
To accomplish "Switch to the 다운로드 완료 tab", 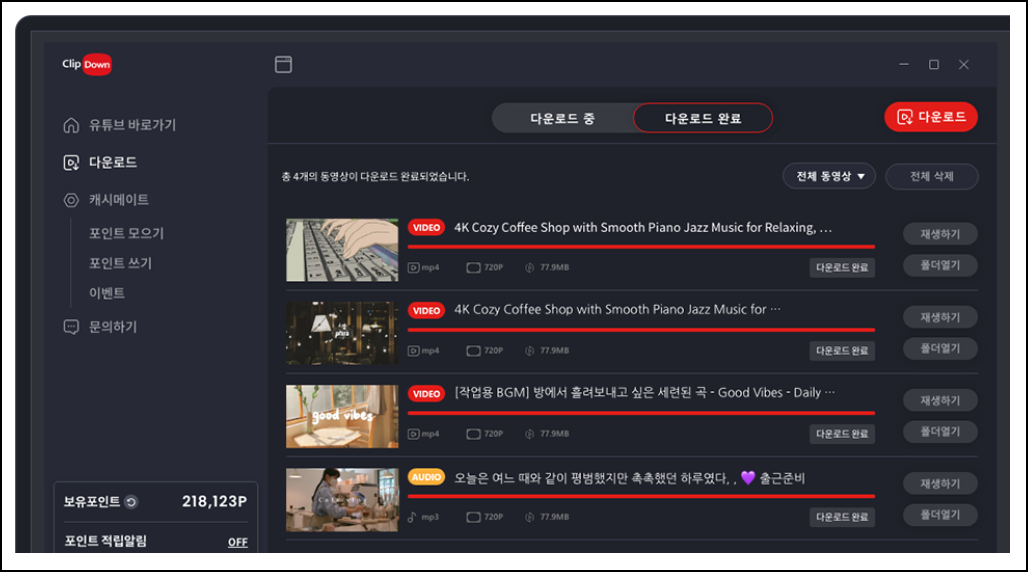I will 703,118.
